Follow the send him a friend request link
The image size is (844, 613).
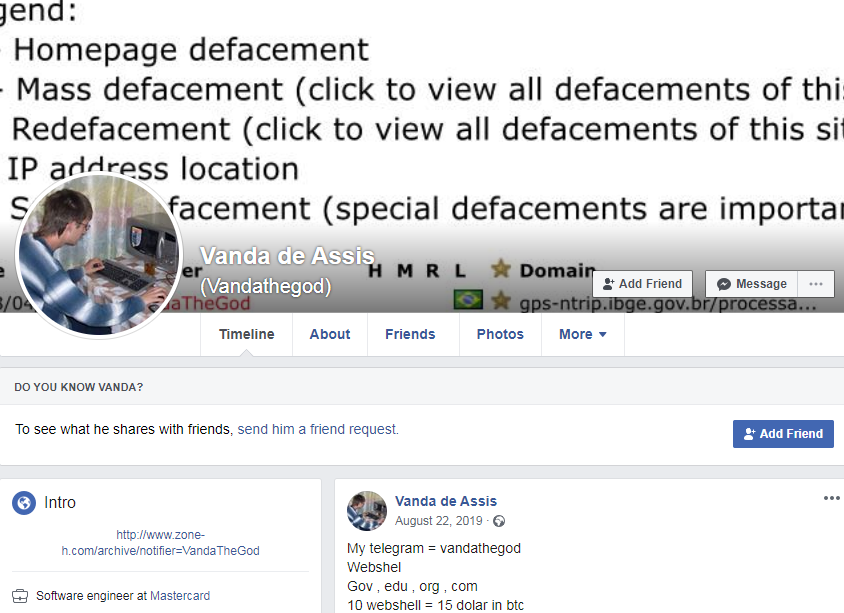(318, 429)
